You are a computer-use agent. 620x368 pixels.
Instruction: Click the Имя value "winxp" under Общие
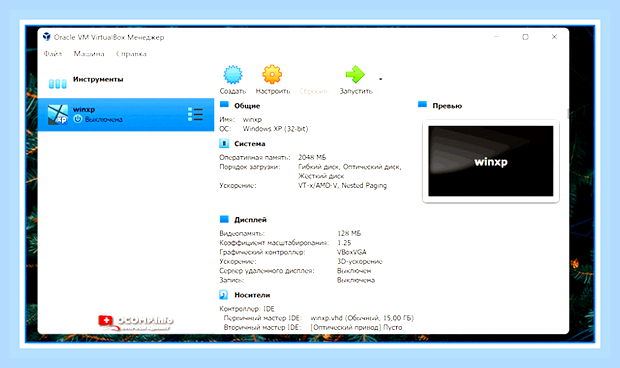coord(252,119)
